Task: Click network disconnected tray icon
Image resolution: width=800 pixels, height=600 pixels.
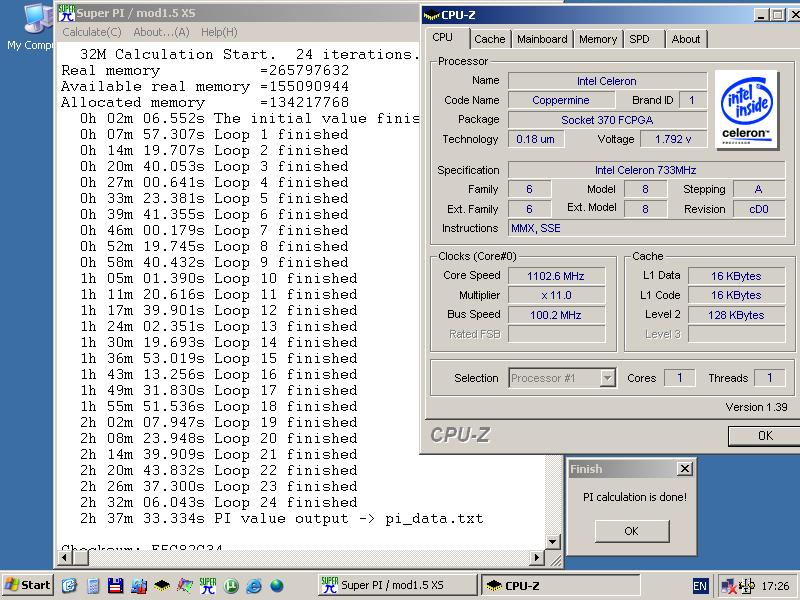Action: pyautogui.click(x=729, y=586)
